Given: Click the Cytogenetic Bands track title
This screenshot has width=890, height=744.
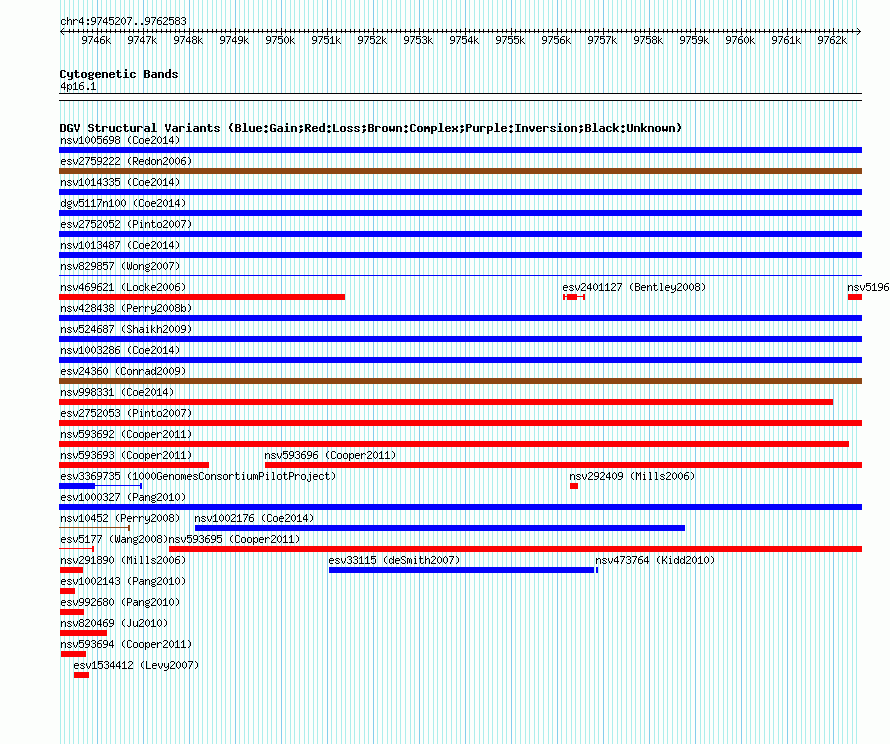Looking at the screenshot, I should (x=119, y=74).
